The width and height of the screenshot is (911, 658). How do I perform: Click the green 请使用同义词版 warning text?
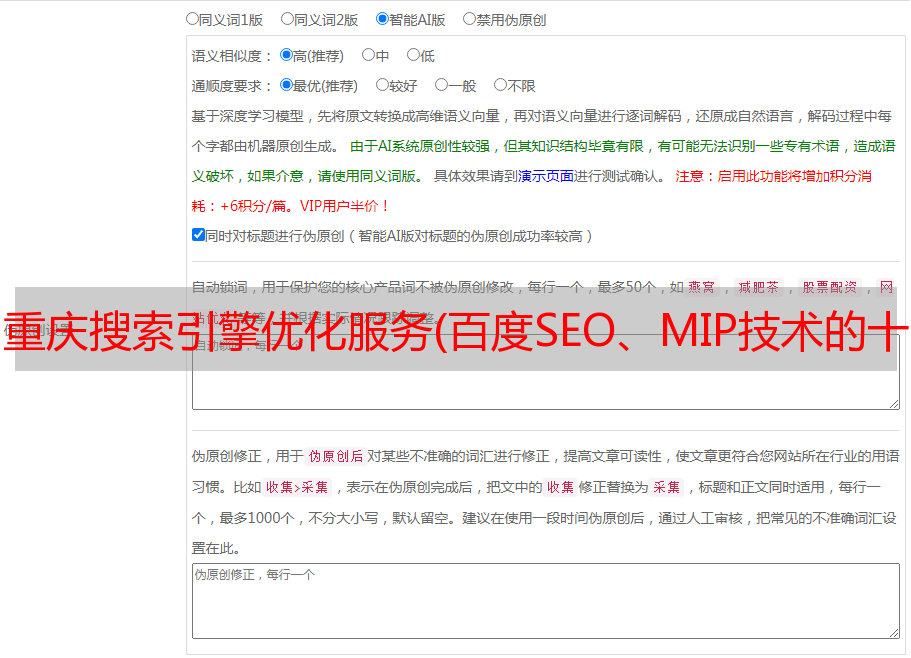click(x=371, y=176)
